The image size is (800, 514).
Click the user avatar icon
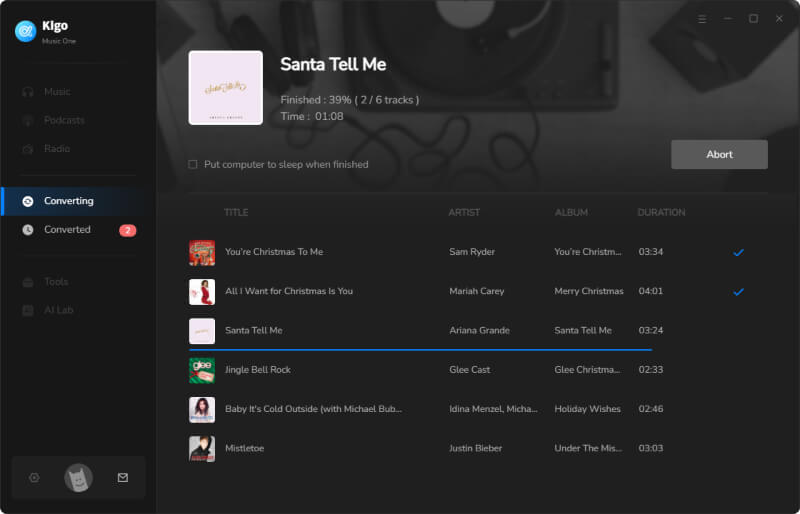(x=79, y=478)
